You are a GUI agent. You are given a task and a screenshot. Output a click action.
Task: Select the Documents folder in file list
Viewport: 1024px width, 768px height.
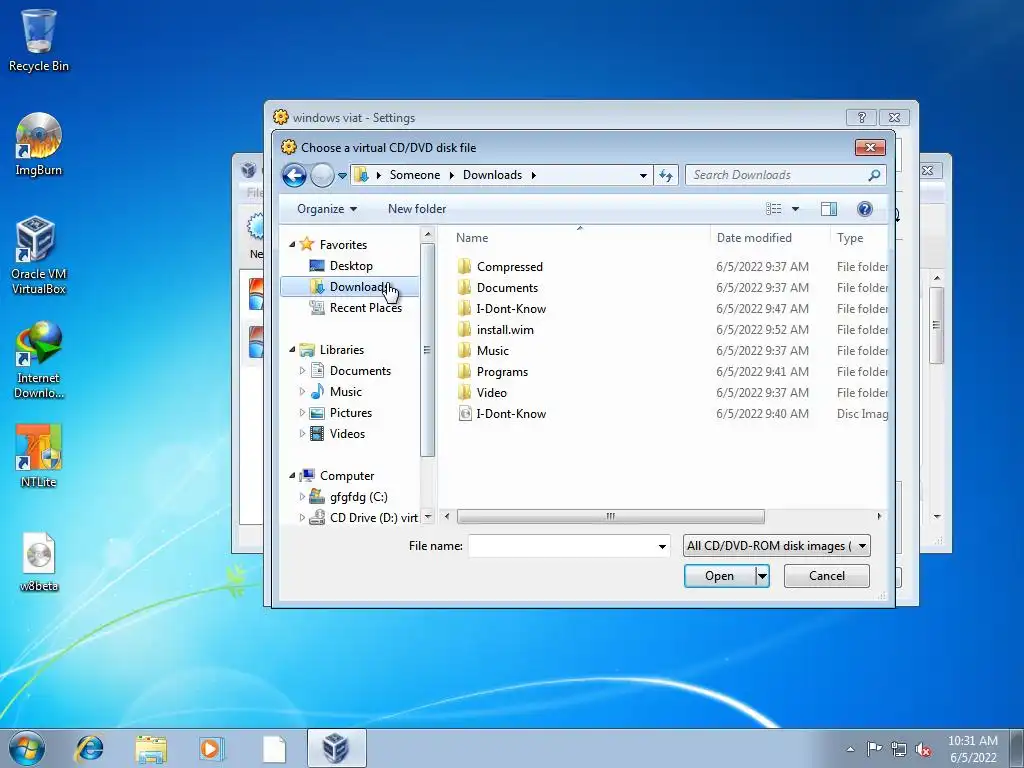(x=507, y=287)
